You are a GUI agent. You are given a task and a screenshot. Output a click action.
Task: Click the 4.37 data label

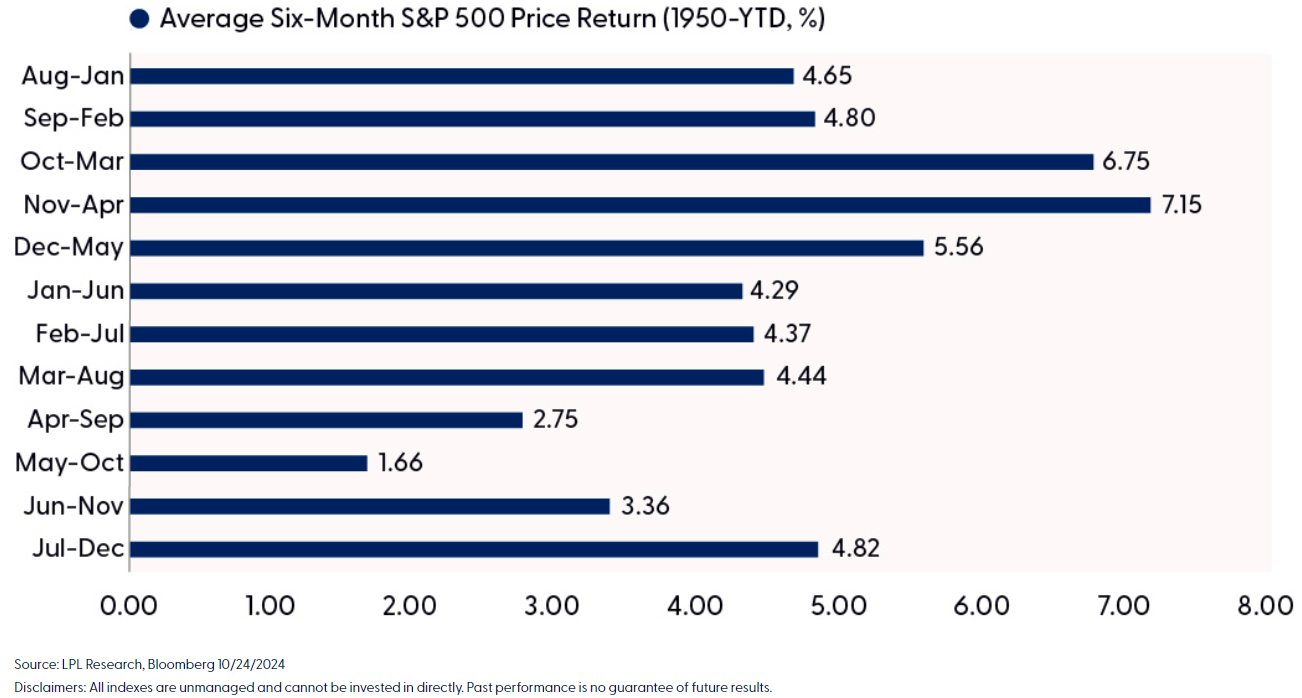click(x=787, y=334)
